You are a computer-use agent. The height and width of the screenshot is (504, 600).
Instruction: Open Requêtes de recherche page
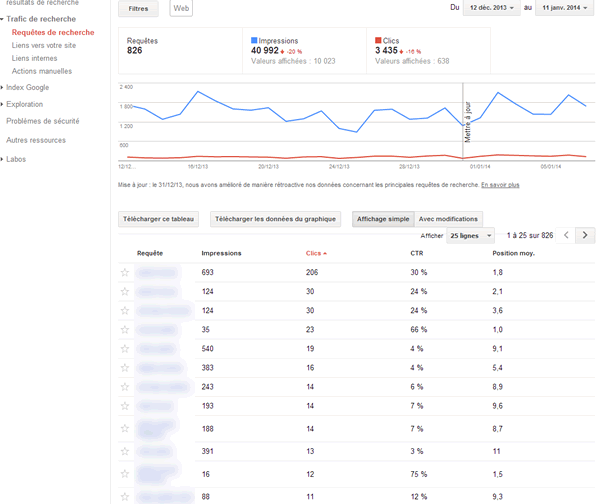click(x=53, y=33)
